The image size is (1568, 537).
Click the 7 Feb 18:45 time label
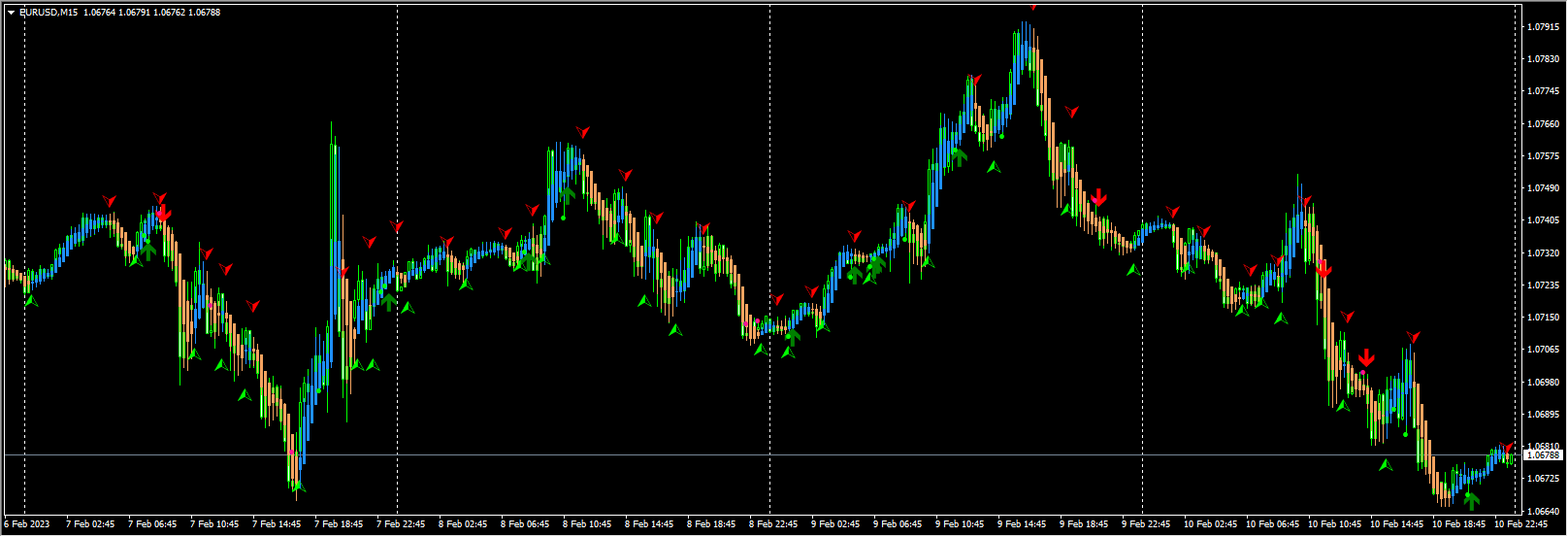pyautogui.click(x=339, y=524)
